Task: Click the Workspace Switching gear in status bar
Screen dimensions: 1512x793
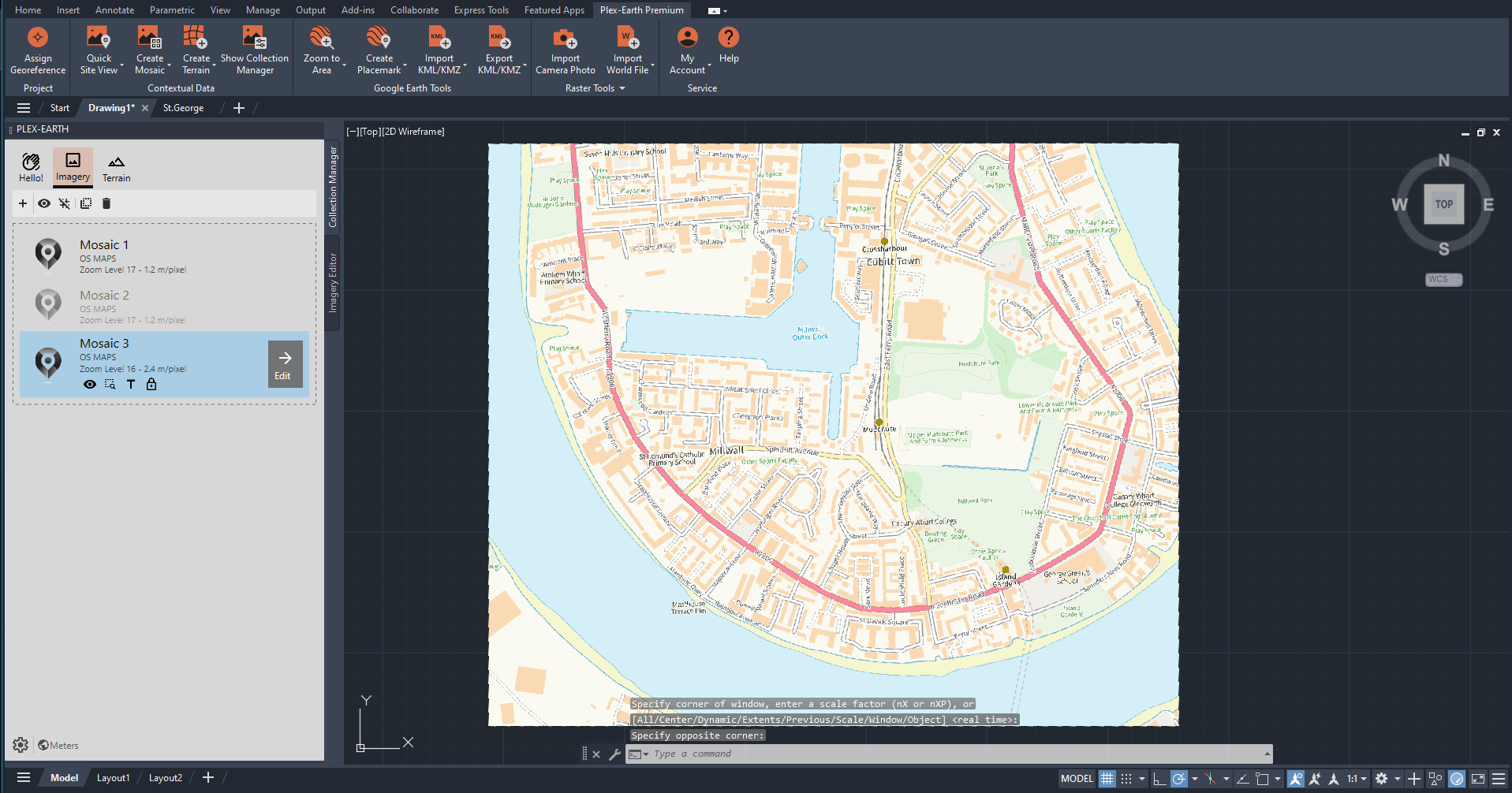Action: (x=1382, y=779)
